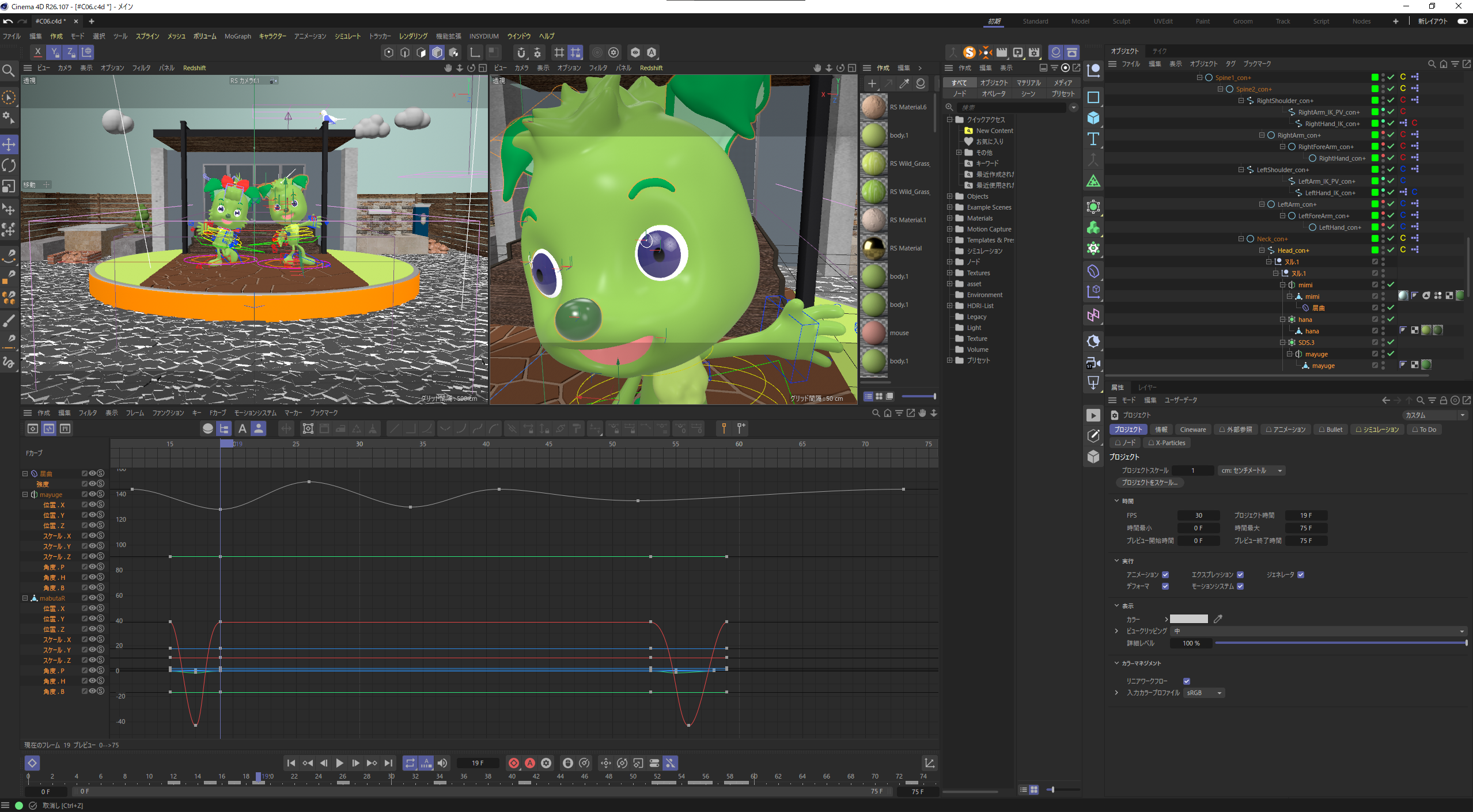Click the Go to end frame button
The height and width of the screenshot is (812, 1473).
click(389, 763)
